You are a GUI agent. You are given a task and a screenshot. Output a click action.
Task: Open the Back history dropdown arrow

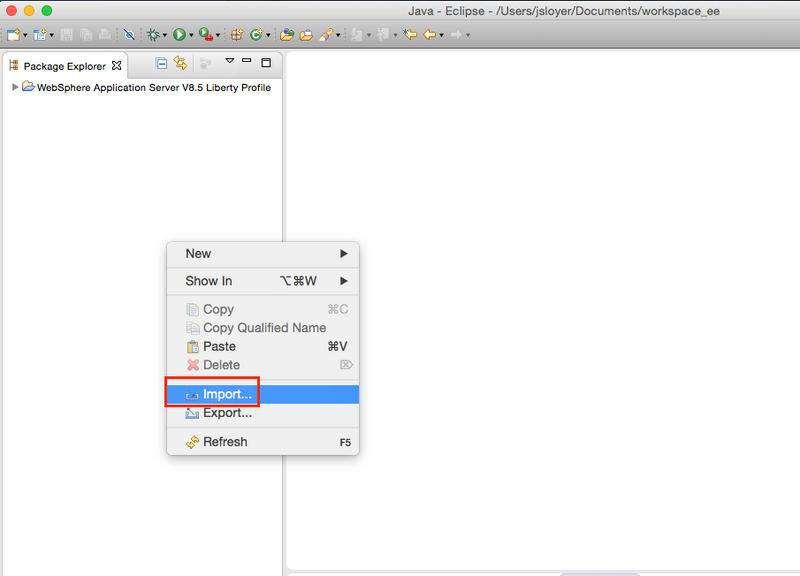click(x=441, y=35)
